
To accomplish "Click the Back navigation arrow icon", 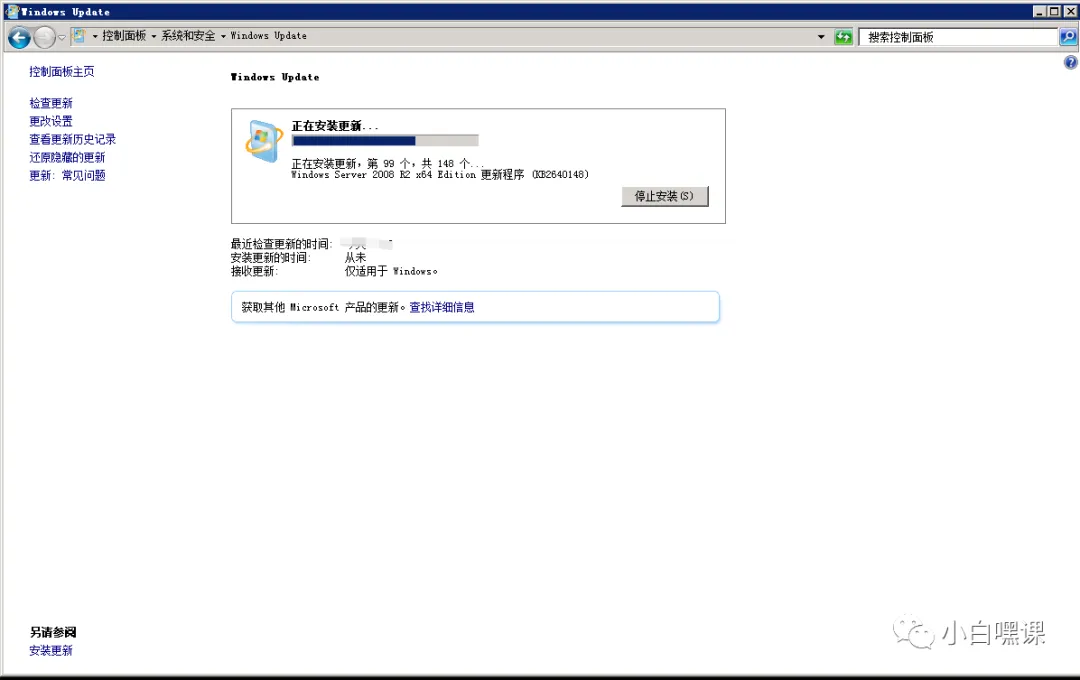I will click(18, 37).
